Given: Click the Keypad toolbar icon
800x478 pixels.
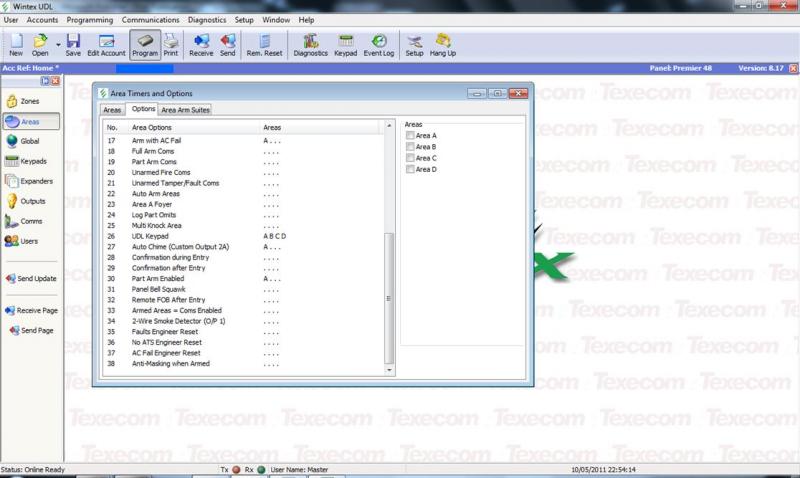Looking at the screenshot, I should point(345,45).
